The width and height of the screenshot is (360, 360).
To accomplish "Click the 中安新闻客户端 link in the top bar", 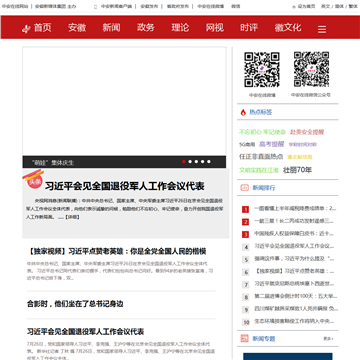I will 116,6.
